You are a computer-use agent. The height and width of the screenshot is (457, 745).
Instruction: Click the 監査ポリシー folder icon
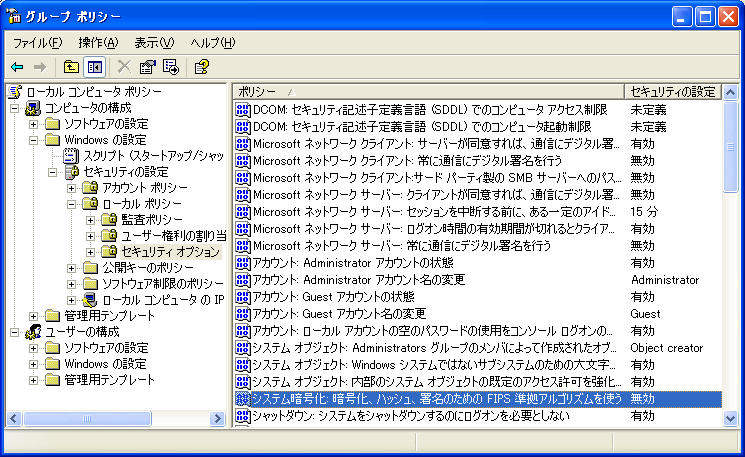click(x=109, y=219)
